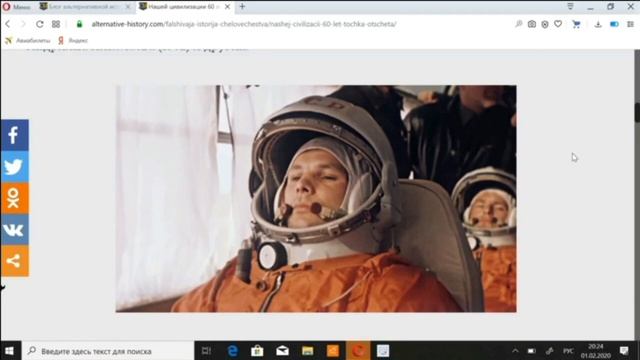View site security padlock info
This screenshot has width=640, height=360.
[80, 24]
